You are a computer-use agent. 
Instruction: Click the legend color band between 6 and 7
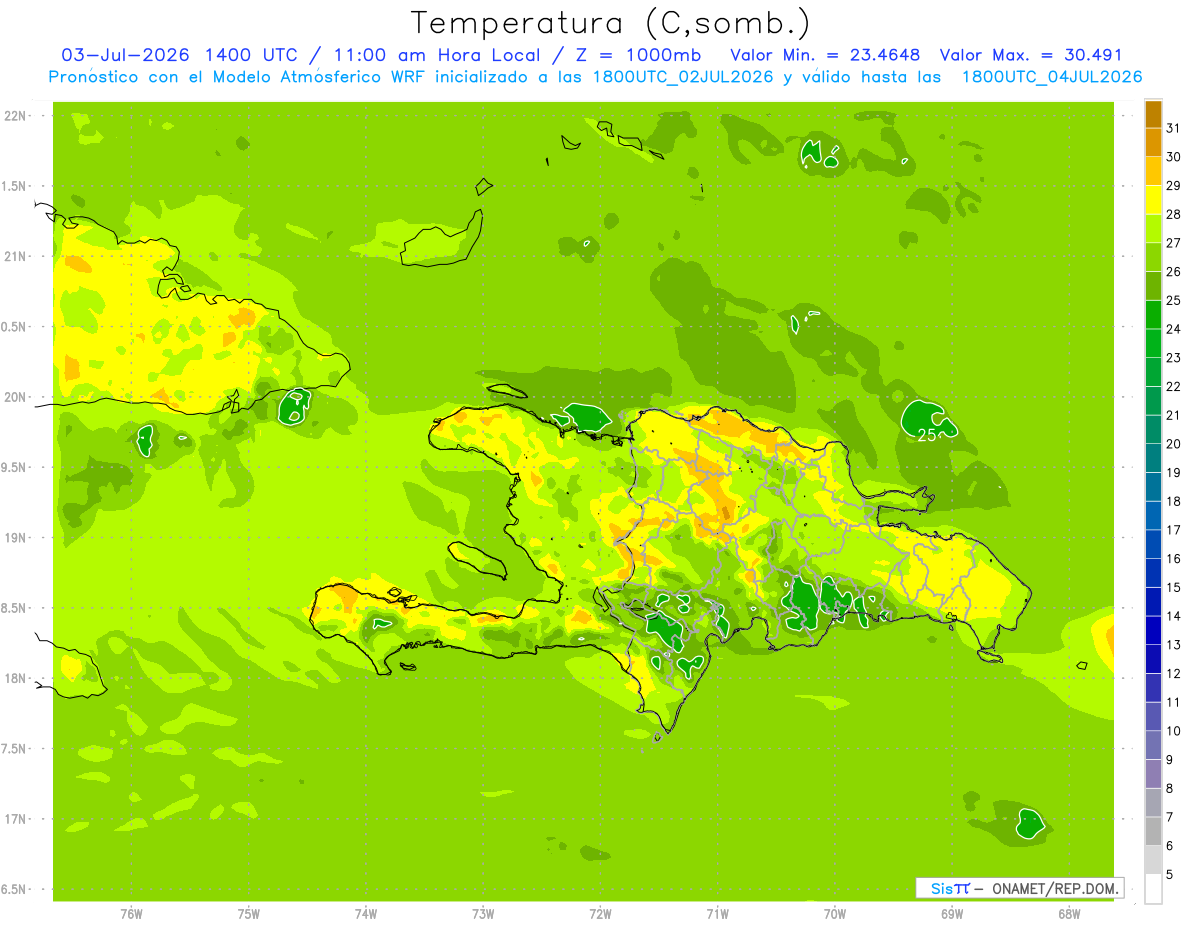click(x=1153, y=831)
